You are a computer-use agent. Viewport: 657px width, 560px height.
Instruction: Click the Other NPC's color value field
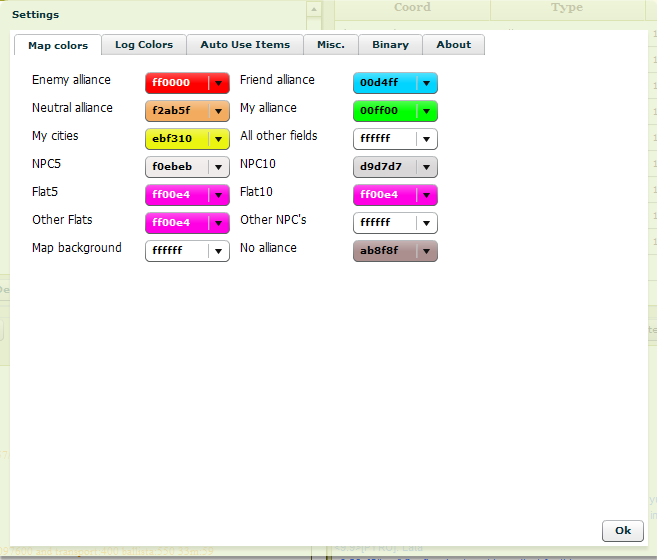tap(384, 223)
